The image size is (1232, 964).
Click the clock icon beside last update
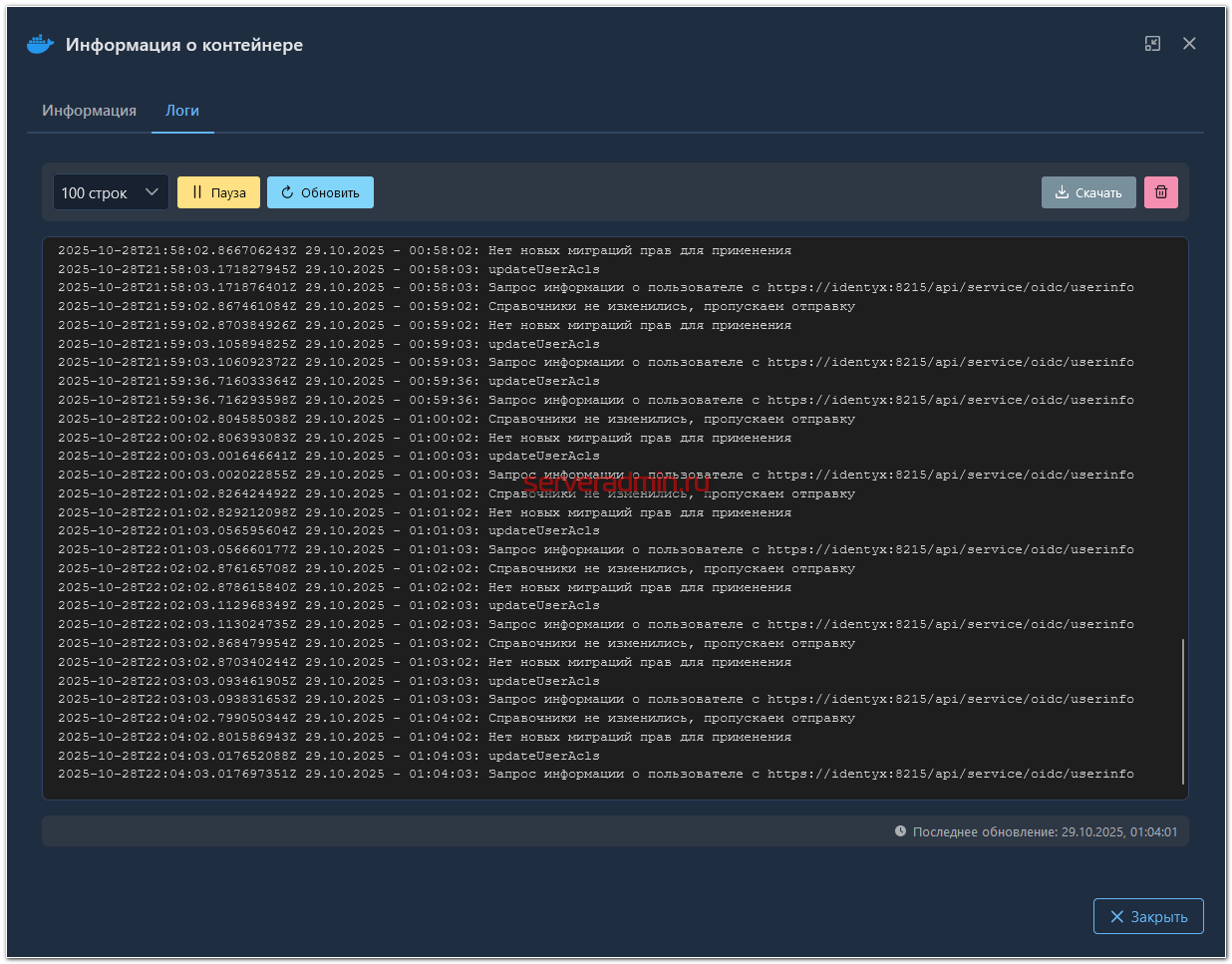tap(900, 831)
